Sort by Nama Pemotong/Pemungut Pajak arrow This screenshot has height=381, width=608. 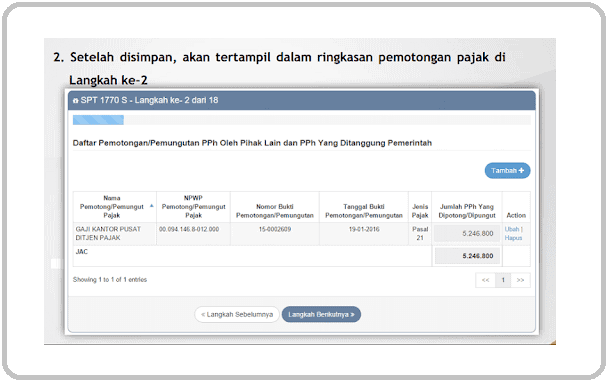pos(152,206)
